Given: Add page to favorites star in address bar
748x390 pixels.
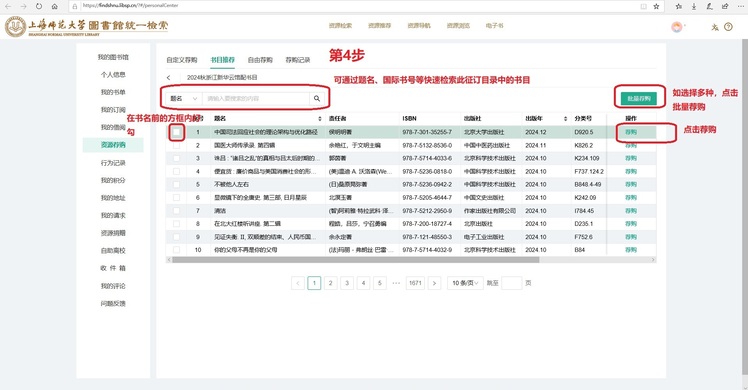Looking at the screenshot, I should (x=656, y=6).
